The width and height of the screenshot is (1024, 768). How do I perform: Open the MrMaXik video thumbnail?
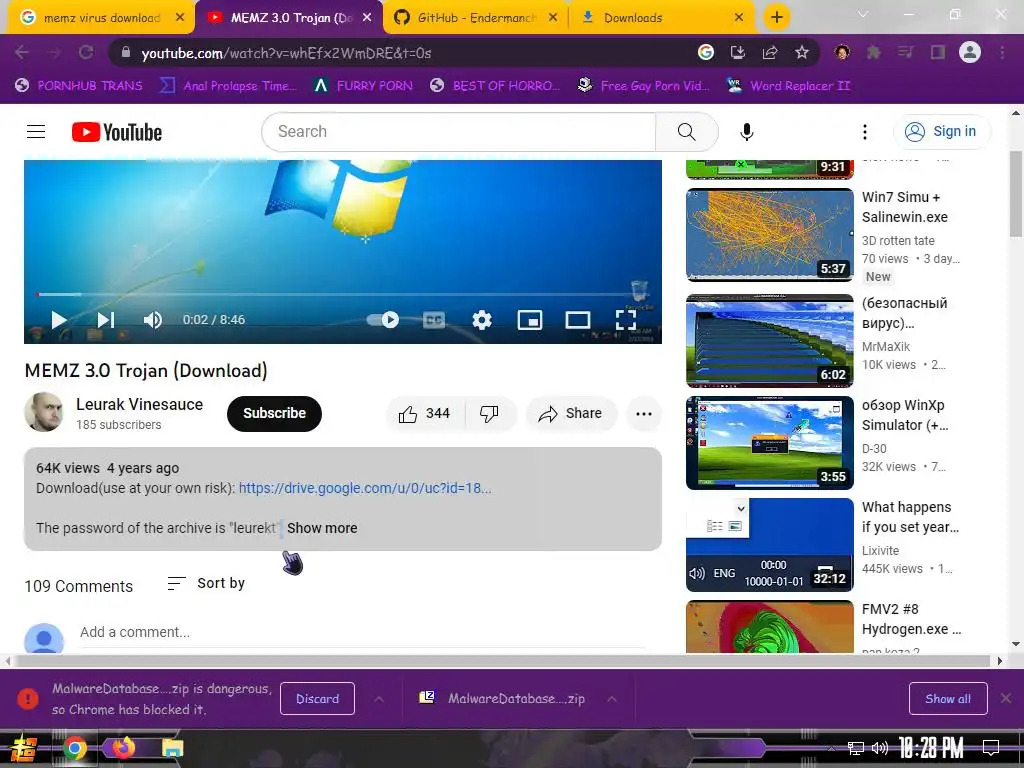[770, 341]
